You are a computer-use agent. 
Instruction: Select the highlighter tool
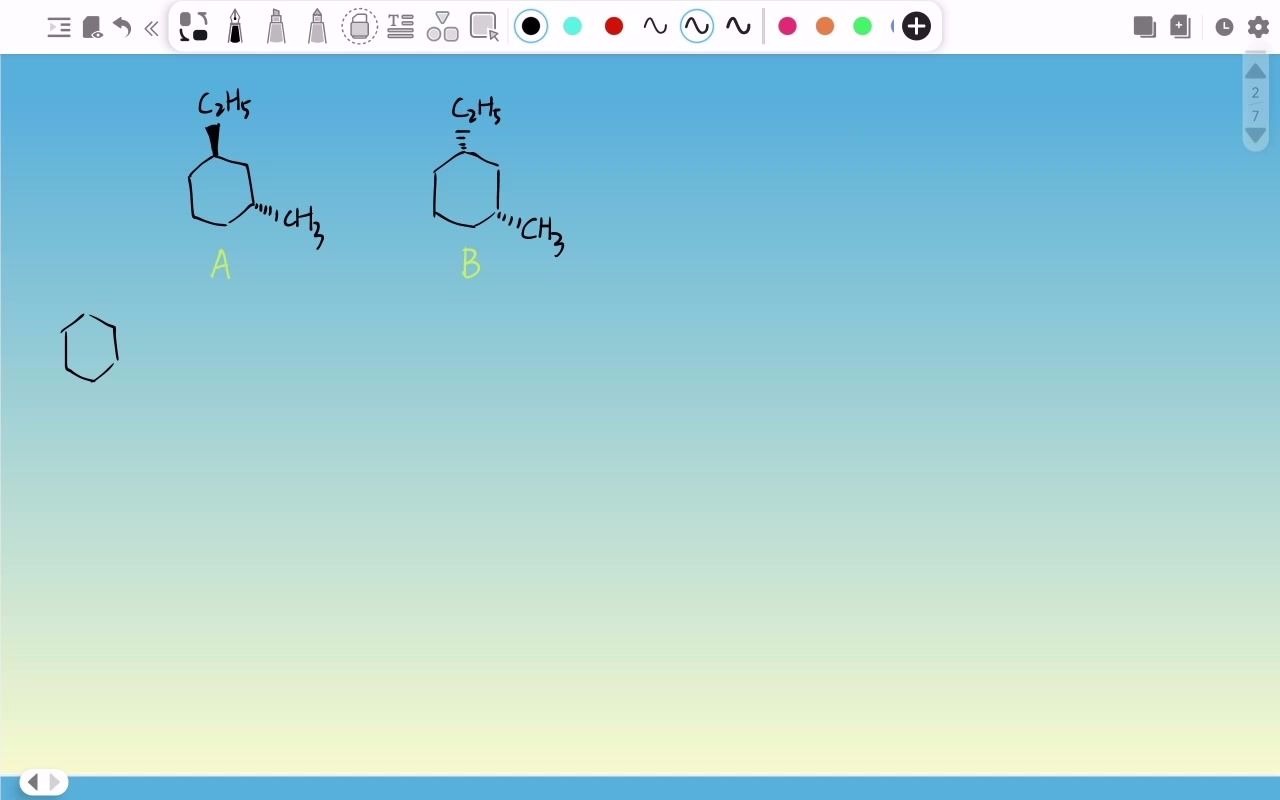276,27
